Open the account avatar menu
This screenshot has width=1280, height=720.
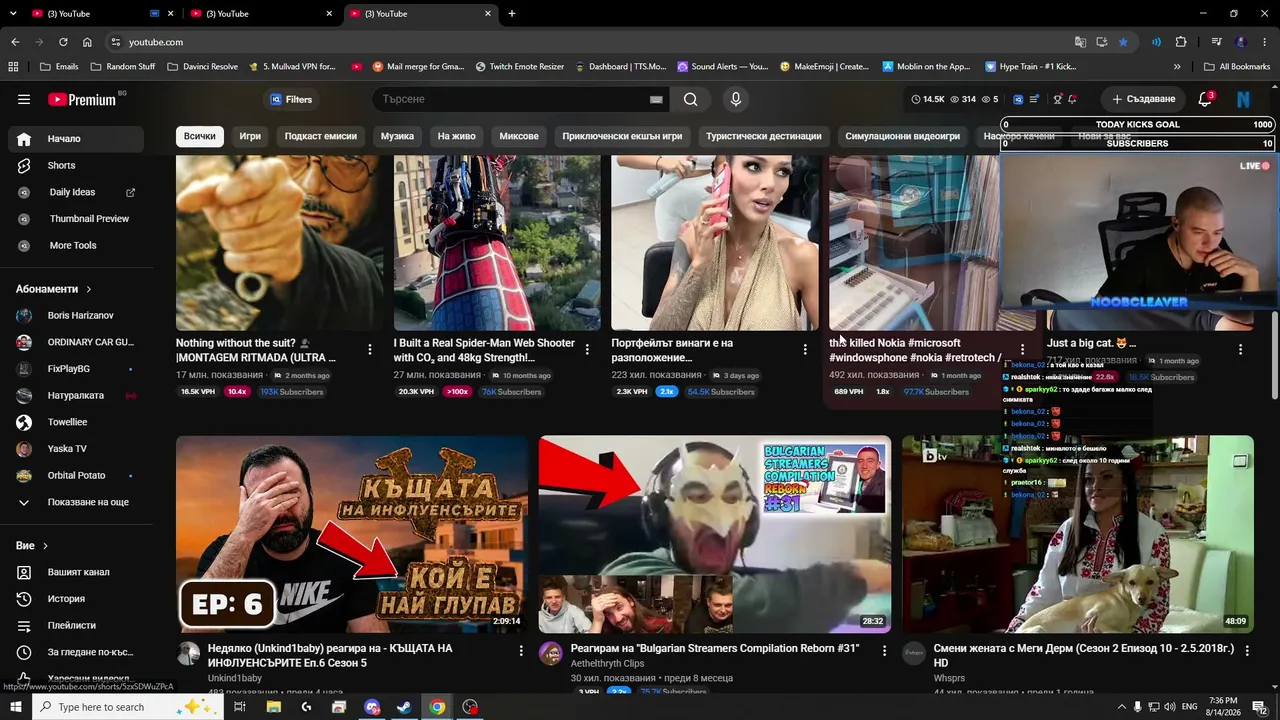(1244, 99)
